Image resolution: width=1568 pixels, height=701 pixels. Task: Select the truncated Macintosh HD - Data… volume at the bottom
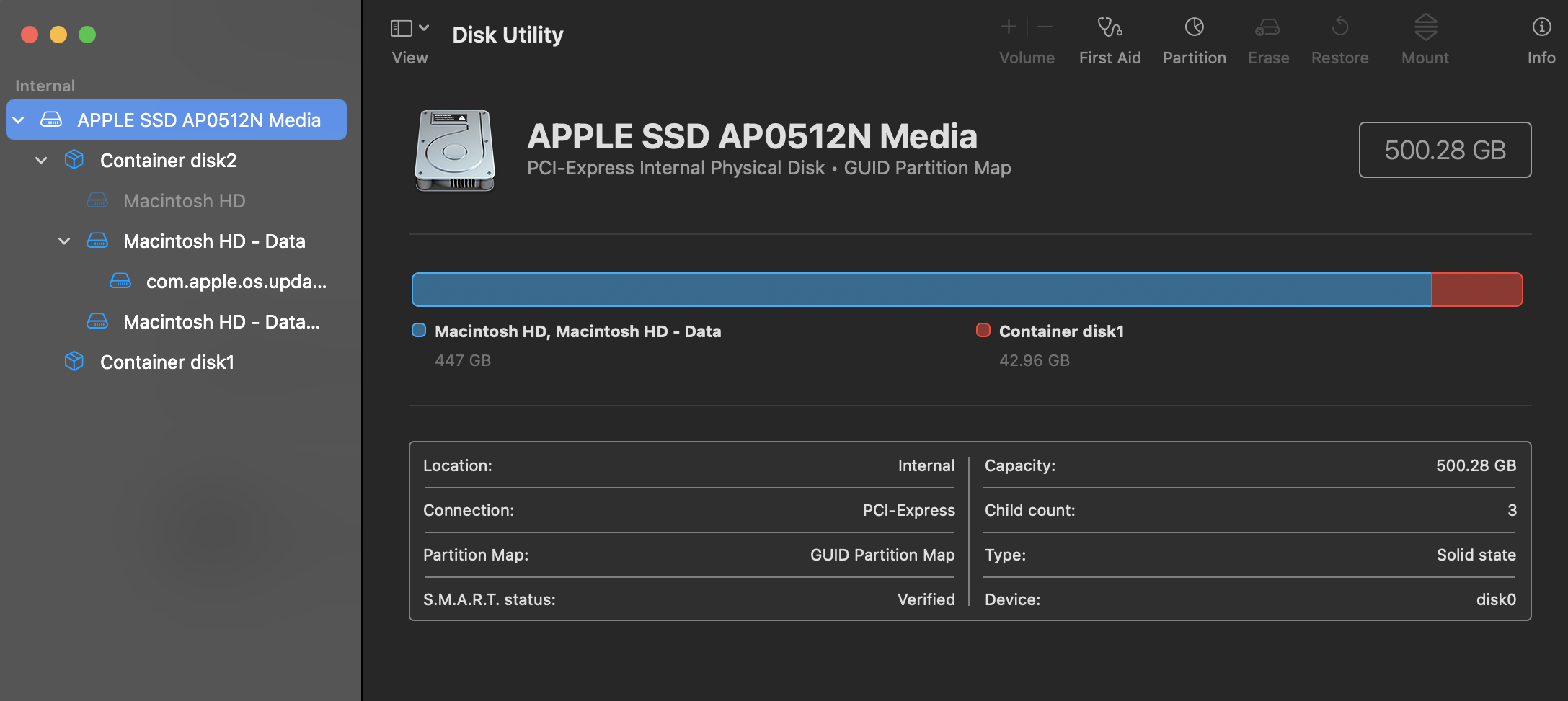click(x=221, y=322)
